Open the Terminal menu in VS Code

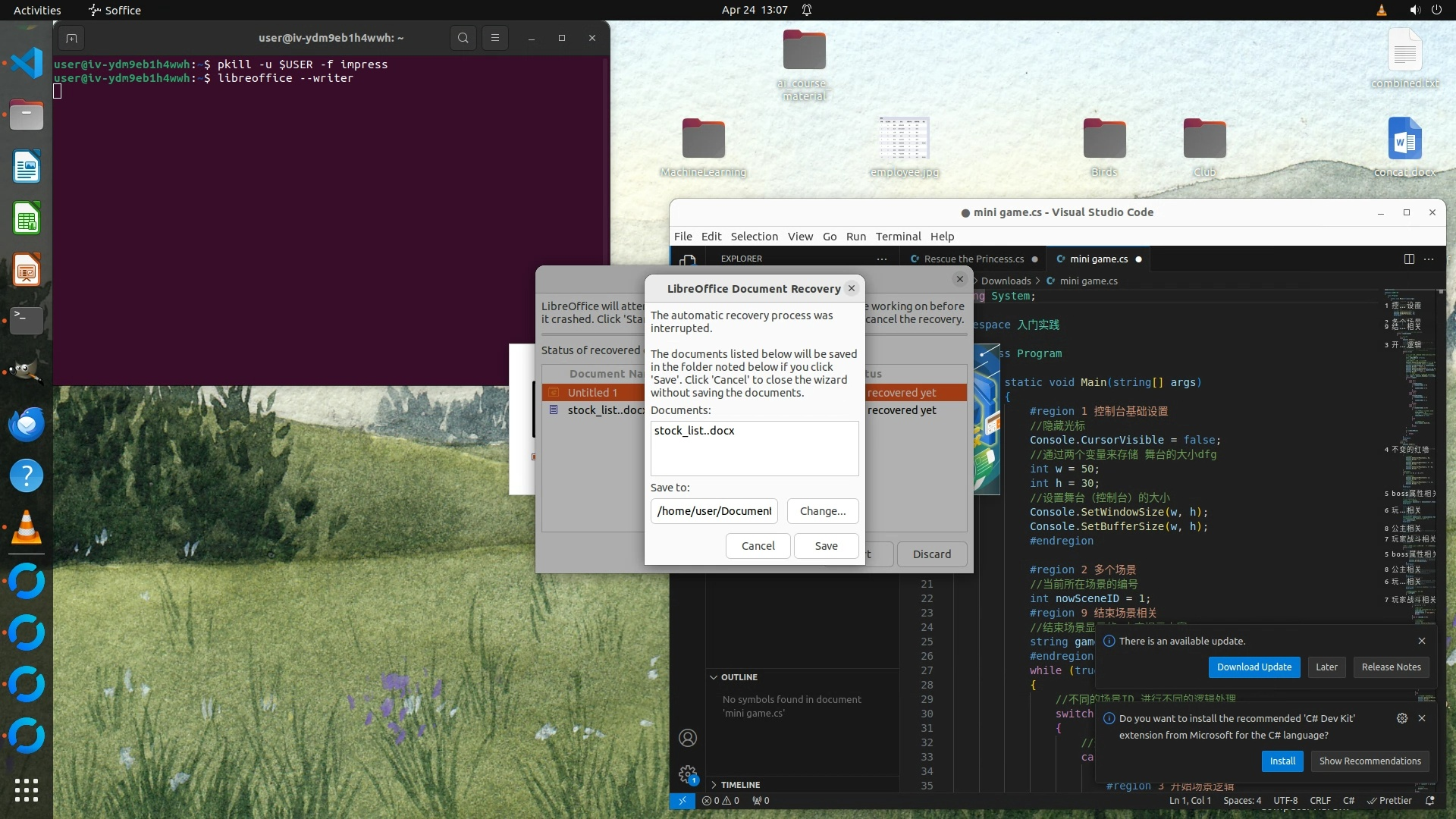coord(898,237)
